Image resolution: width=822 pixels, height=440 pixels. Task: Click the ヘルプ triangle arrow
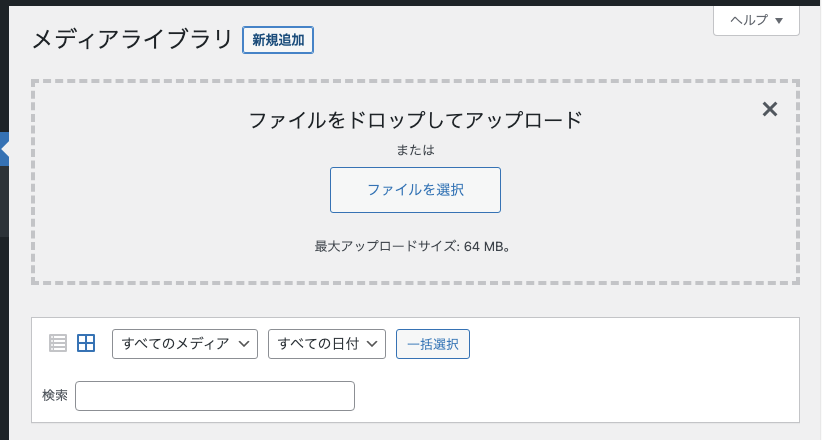(779, 20)
